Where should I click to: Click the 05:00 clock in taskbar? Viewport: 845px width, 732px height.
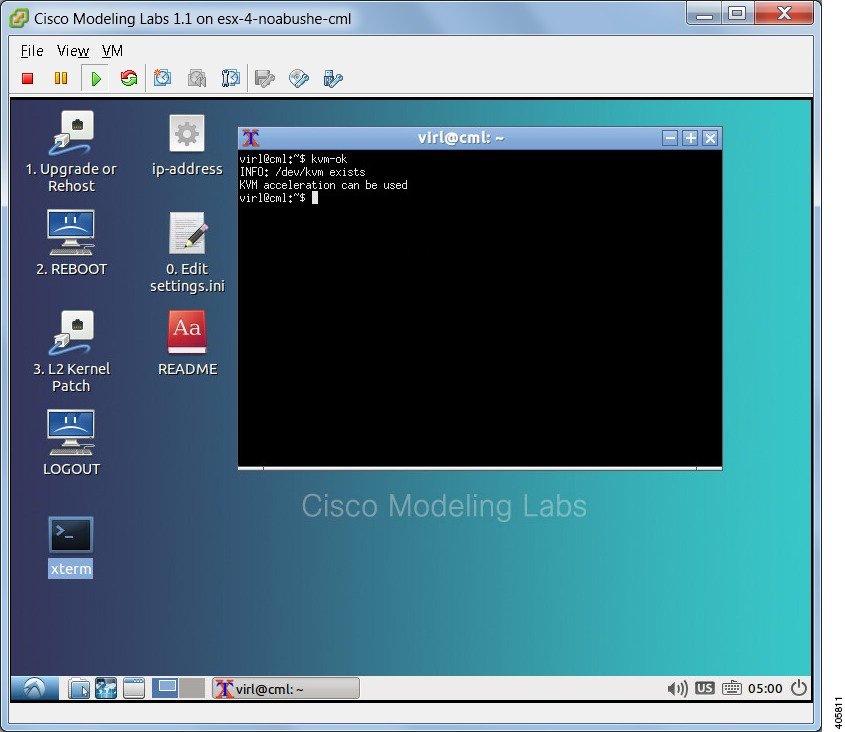pos(765,688)
